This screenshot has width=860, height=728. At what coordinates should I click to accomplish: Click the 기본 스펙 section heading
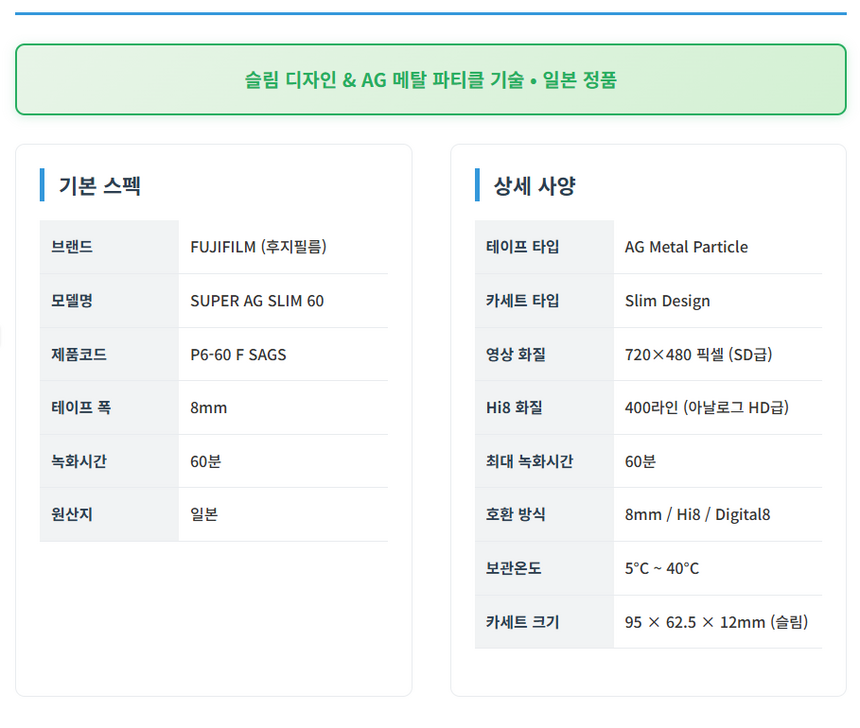(x=99, y=185)
